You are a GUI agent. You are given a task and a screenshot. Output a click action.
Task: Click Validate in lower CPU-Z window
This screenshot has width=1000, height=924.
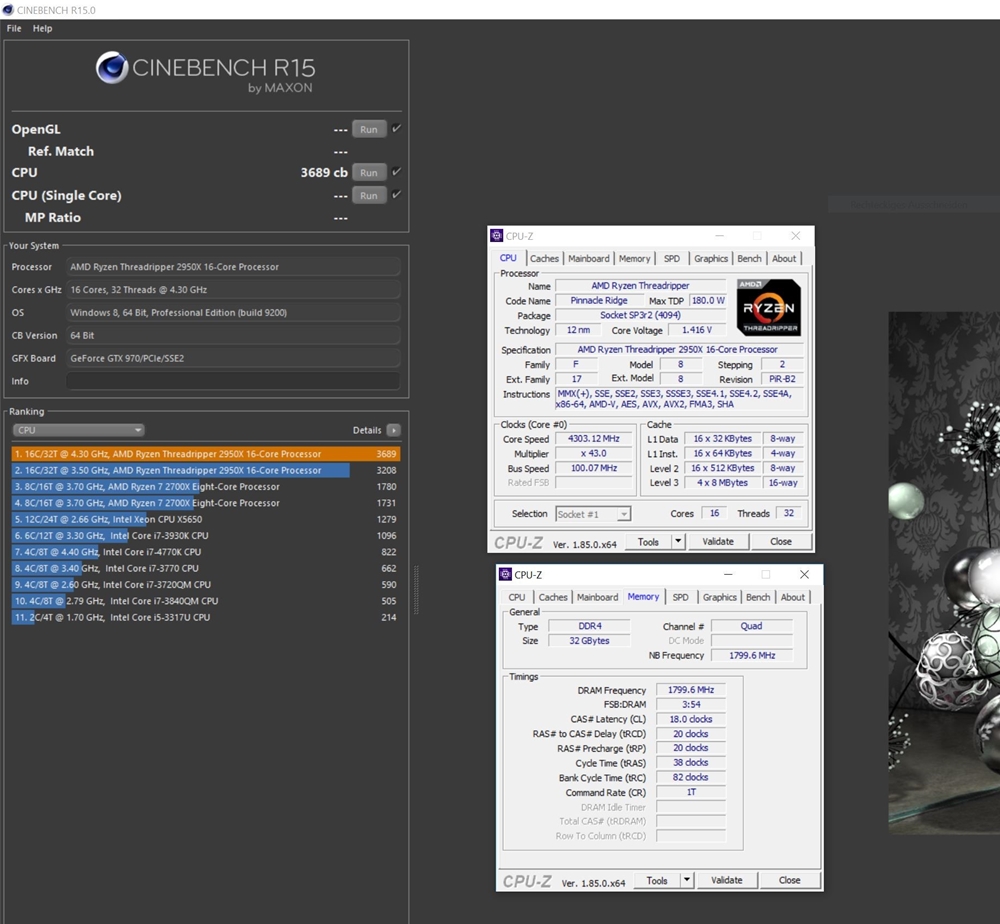(x=726, y=881)
